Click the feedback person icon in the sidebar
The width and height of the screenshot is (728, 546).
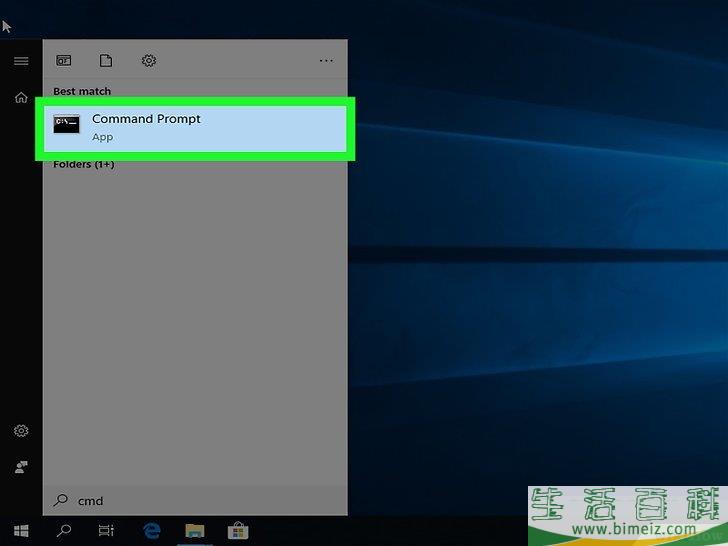click(21, 467)
